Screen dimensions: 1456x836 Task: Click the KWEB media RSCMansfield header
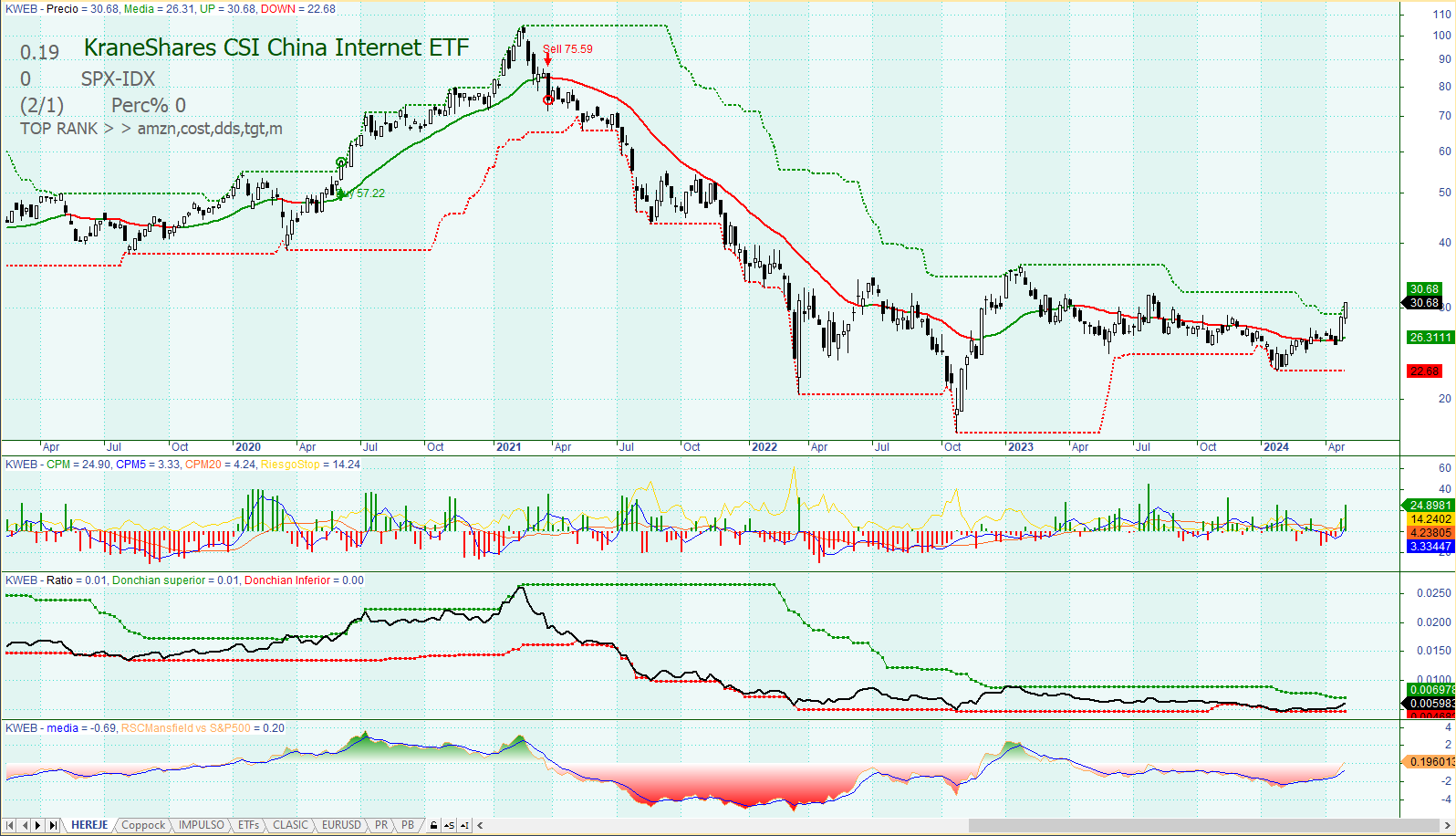(x=145, y=728)
